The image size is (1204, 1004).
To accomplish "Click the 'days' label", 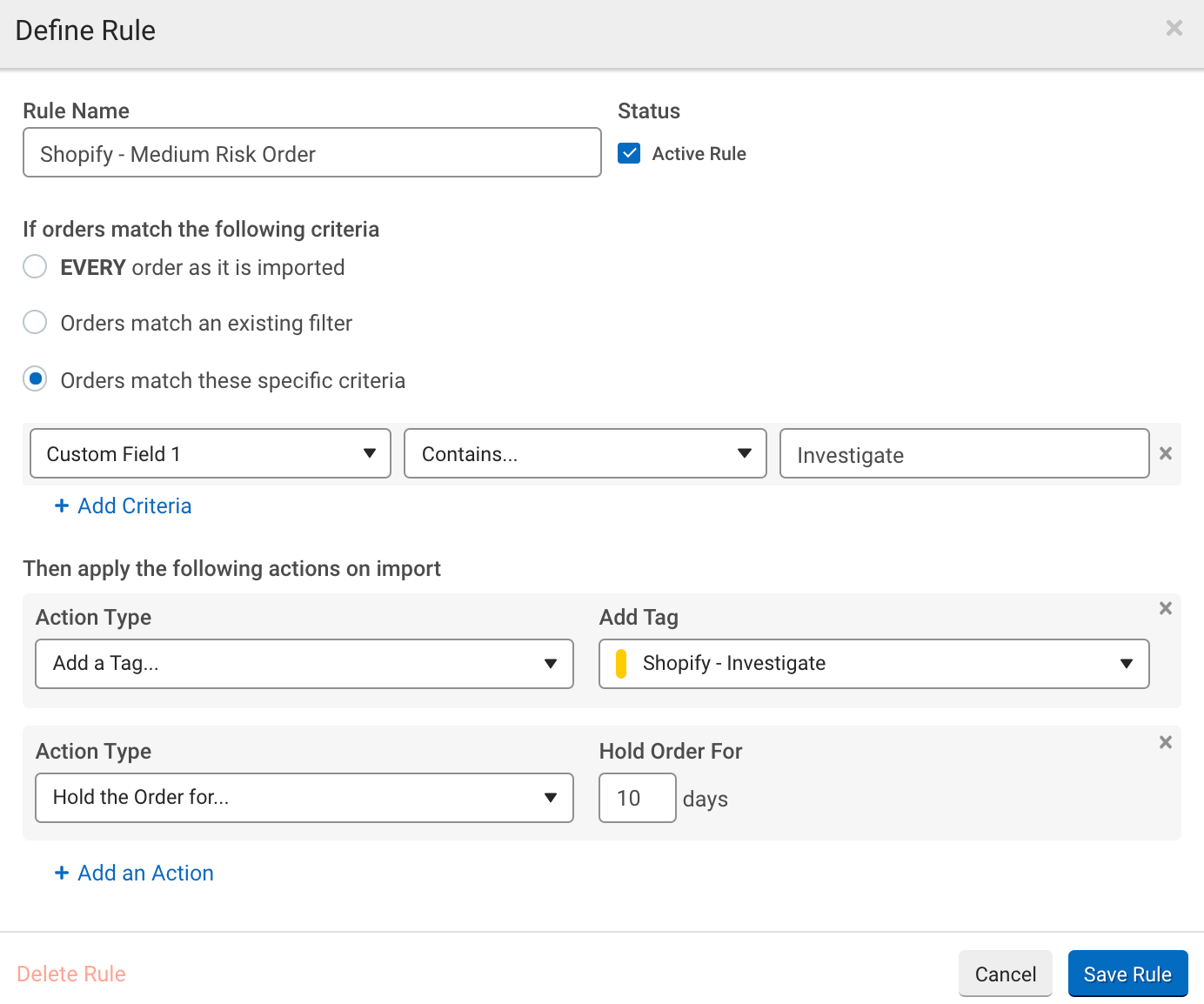I will pos(706,799).
